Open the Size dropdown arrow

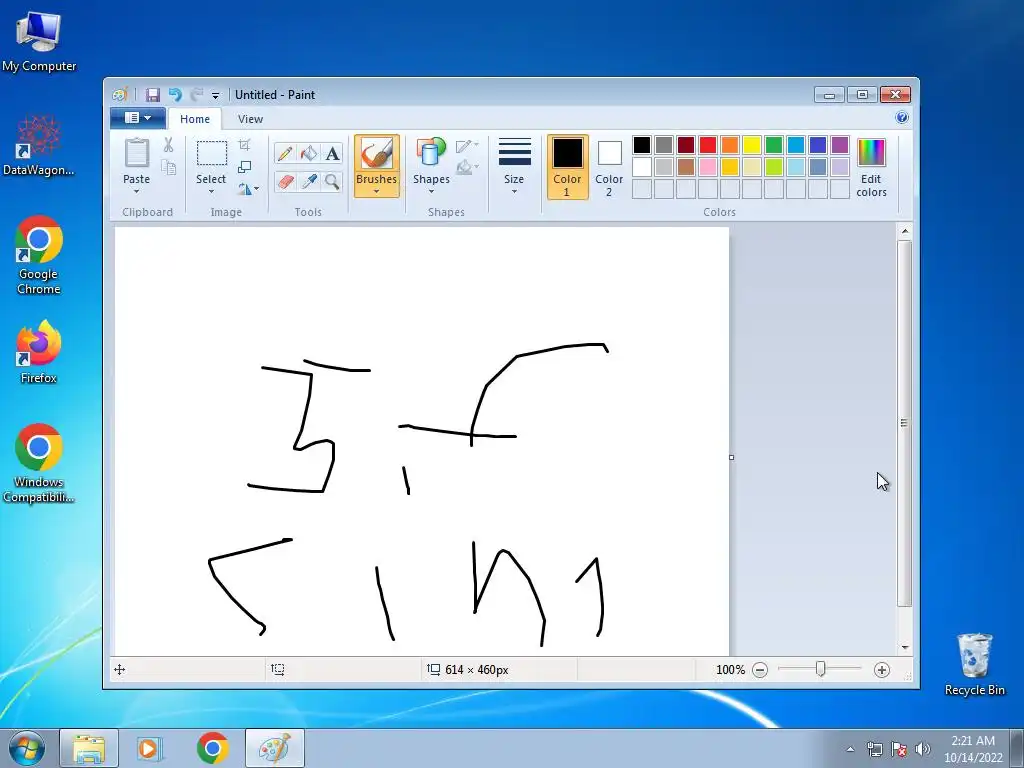(514, 192)
